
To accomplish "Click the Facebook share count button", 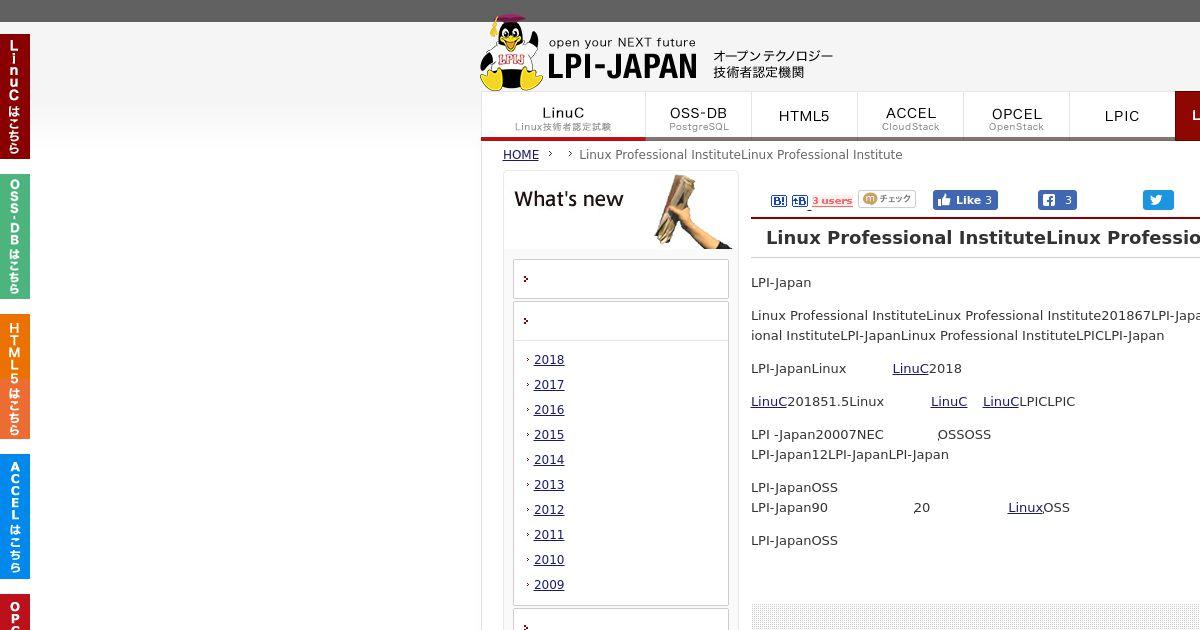I will pyautogui.click(x=1057, y=200).
